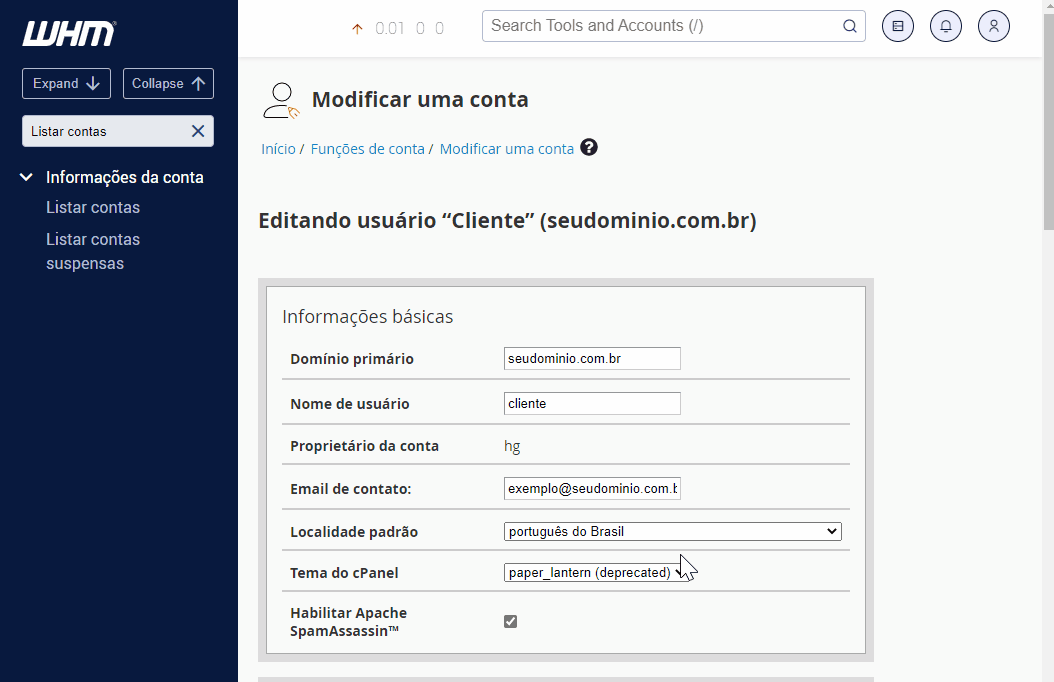
Task: Click Collapse button in sidebar
Action: click(x=168, y=83)
